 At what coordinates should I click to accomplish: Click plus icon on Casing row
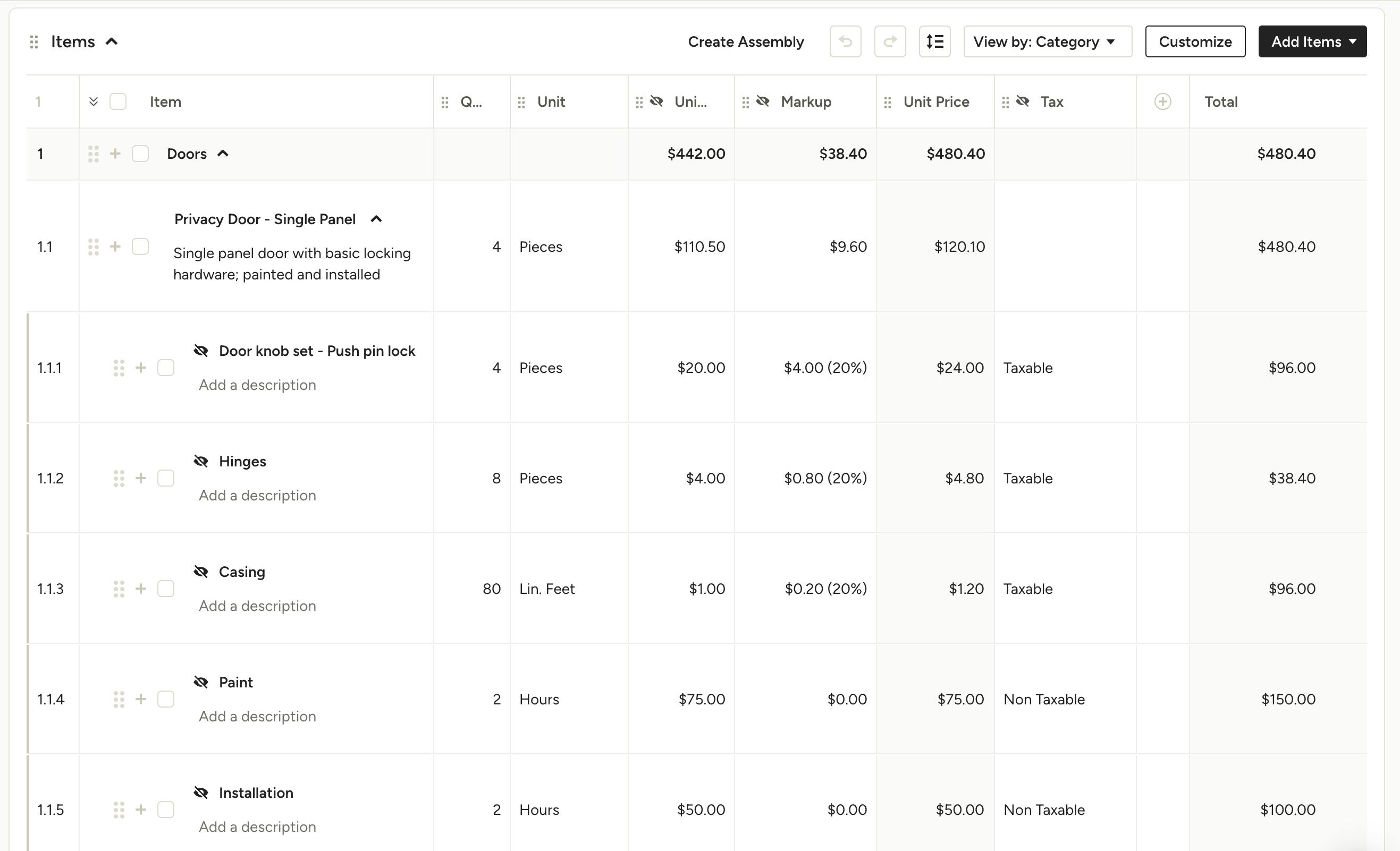click(141, 589)
